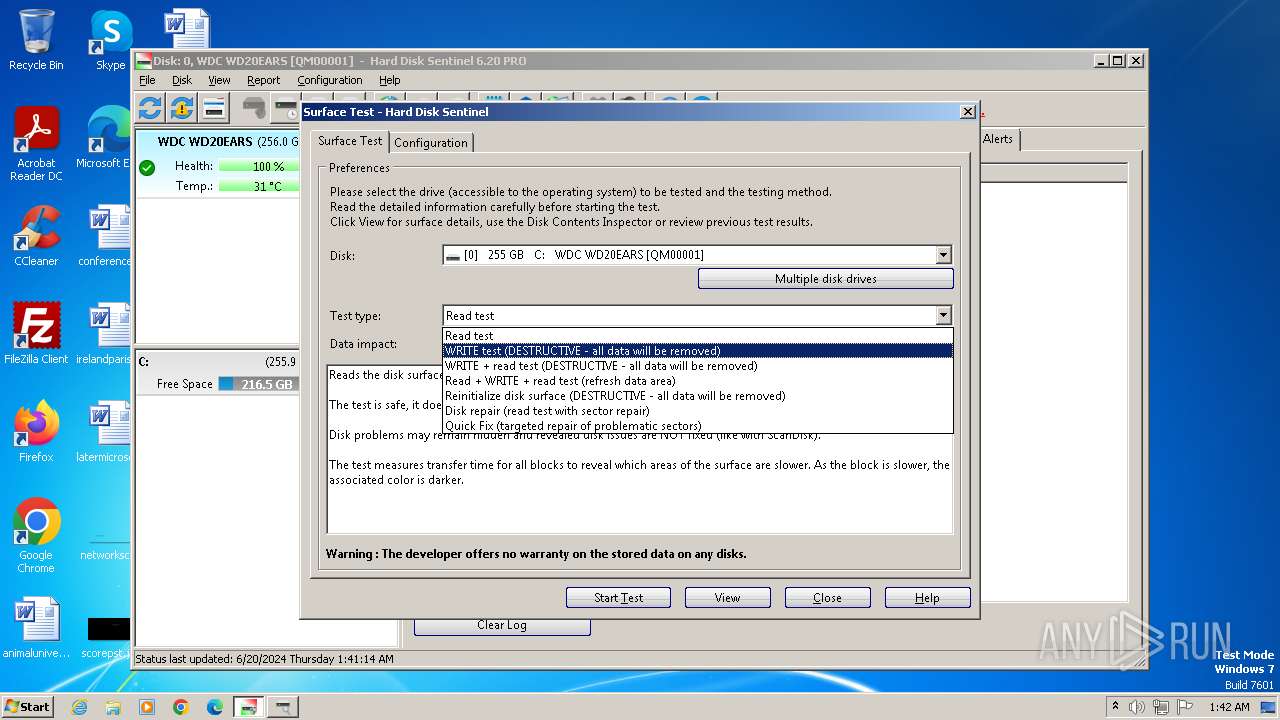Click the 31 °C Temp bar
Image resolution: width=1280 pixels, height=720 pixels.
260,186
